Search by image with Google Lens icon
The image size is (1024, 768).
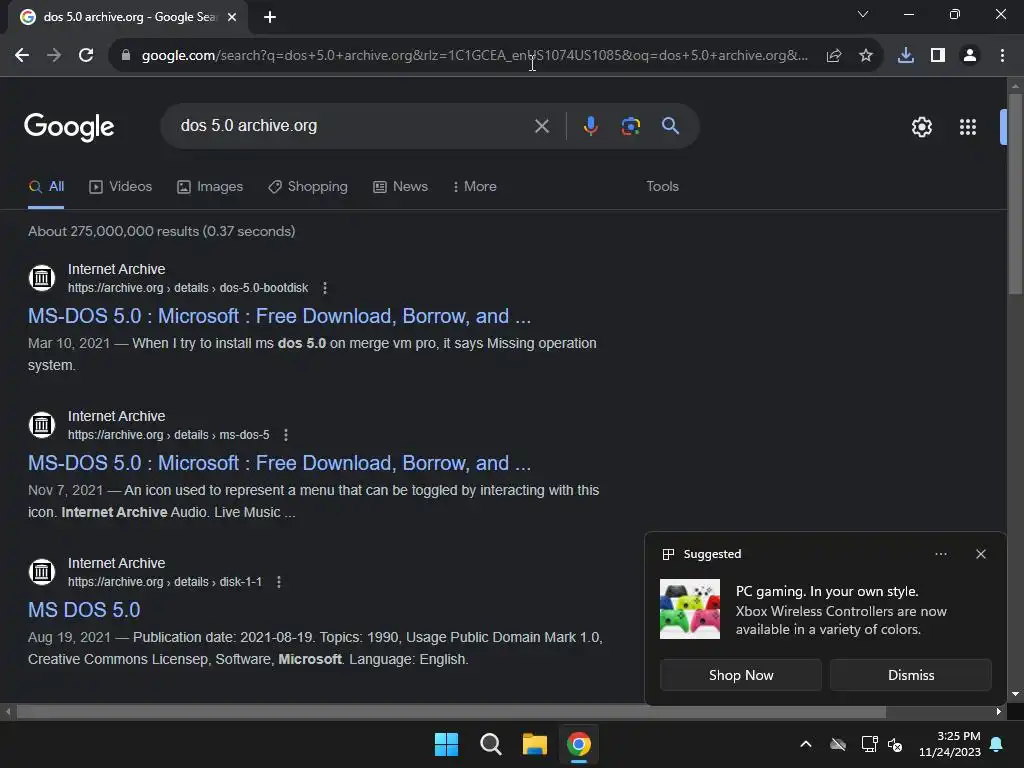[630, 126]
